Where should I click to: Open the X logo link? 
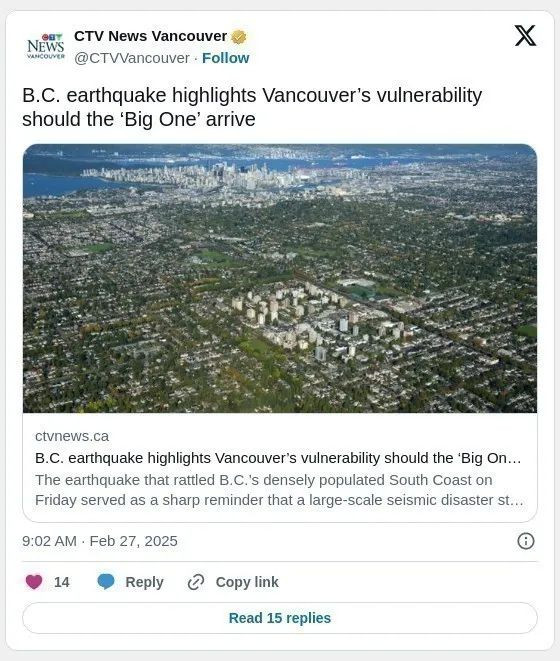[x=525, y=35]
